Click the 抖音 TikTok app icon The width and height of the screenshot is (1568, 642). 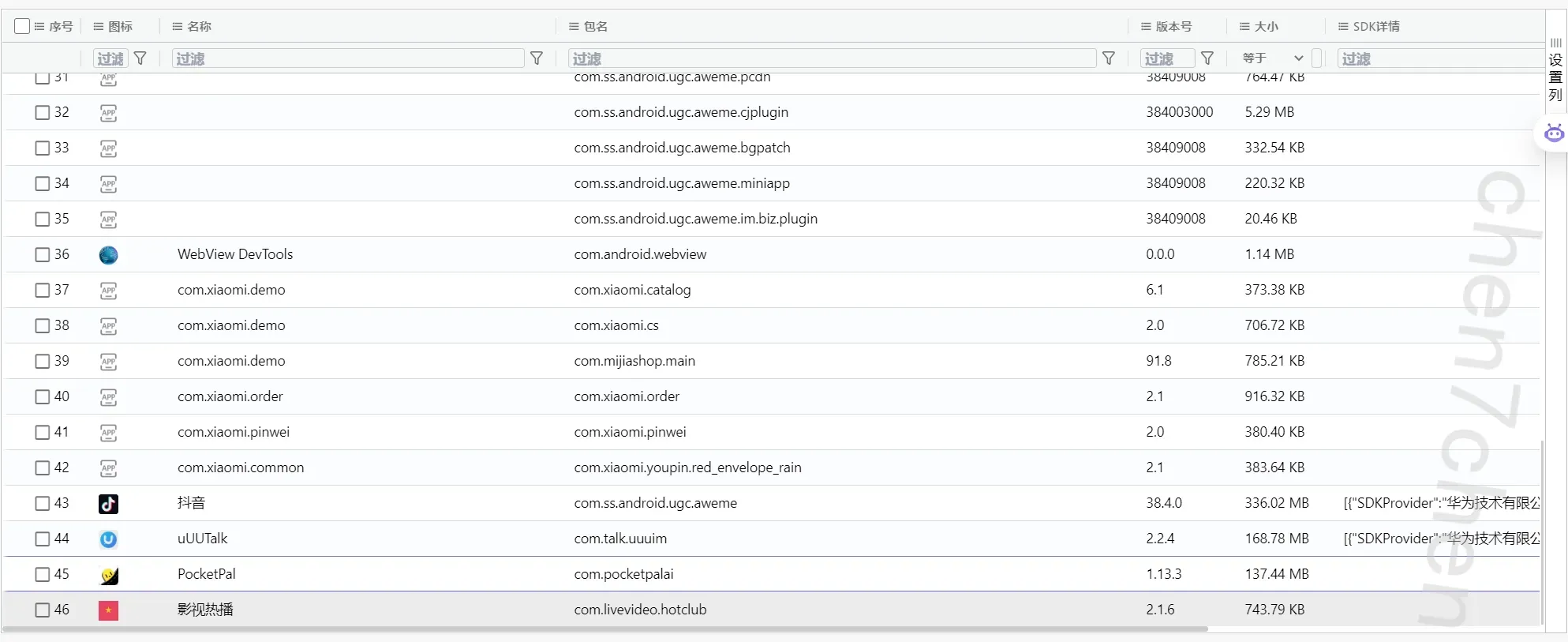pyautogui.click(x=108, y=504)
